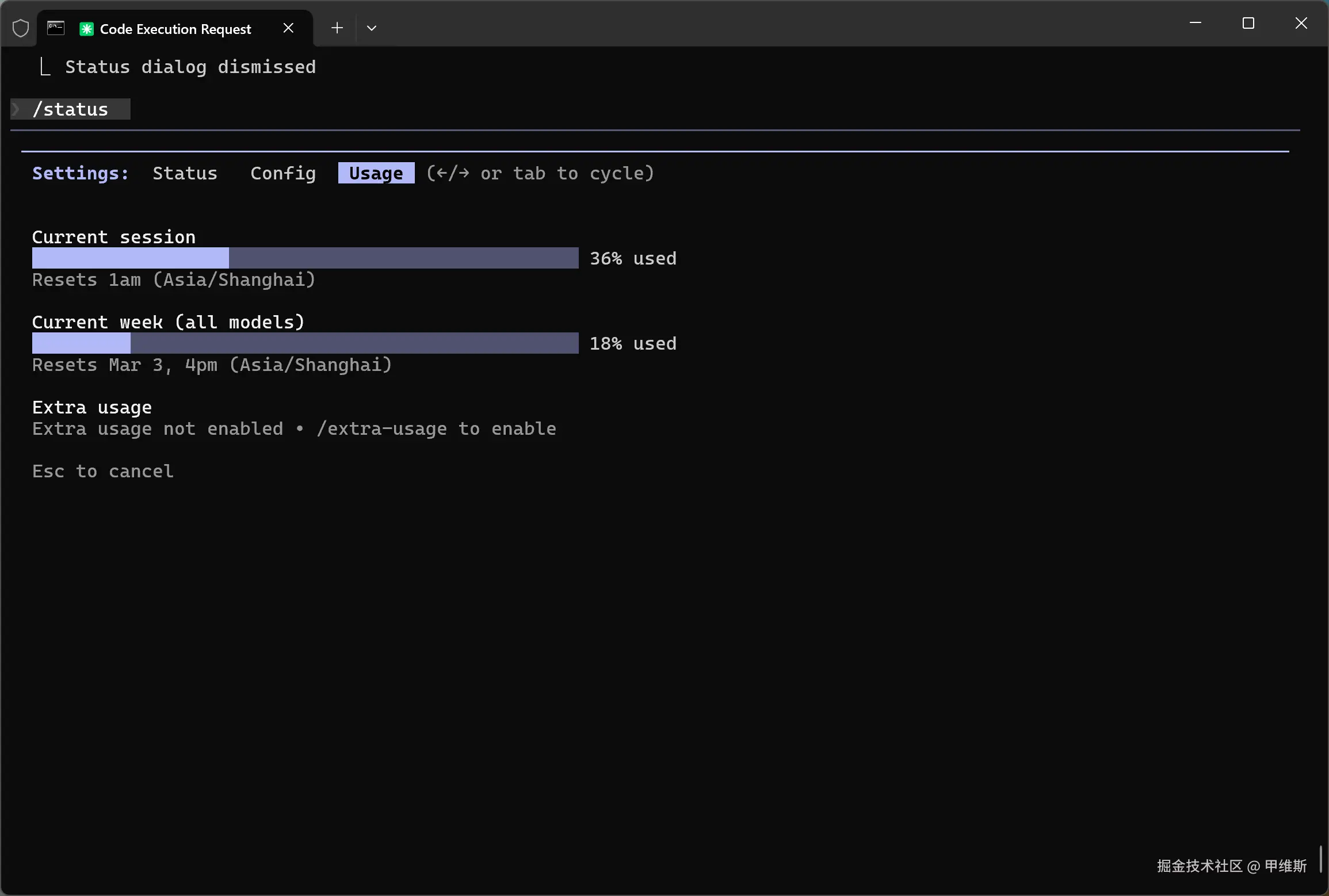Minimize the terminal window
Image resolution: width=1329 pixels, height=896 pixels.
pyautogui.click(x=1196, y=24)
